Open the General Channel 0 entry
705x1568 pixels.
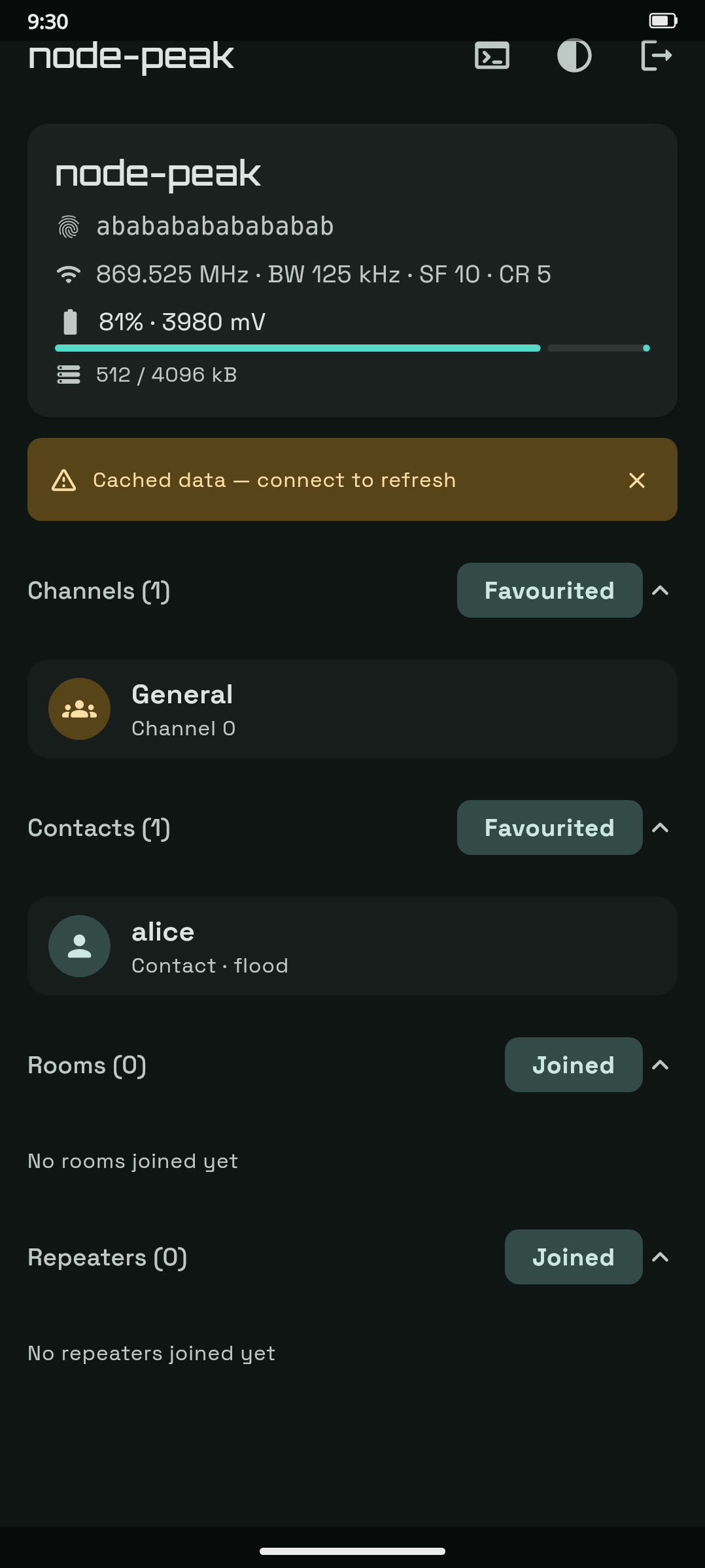pyautogui.click(x=352, y=709)
